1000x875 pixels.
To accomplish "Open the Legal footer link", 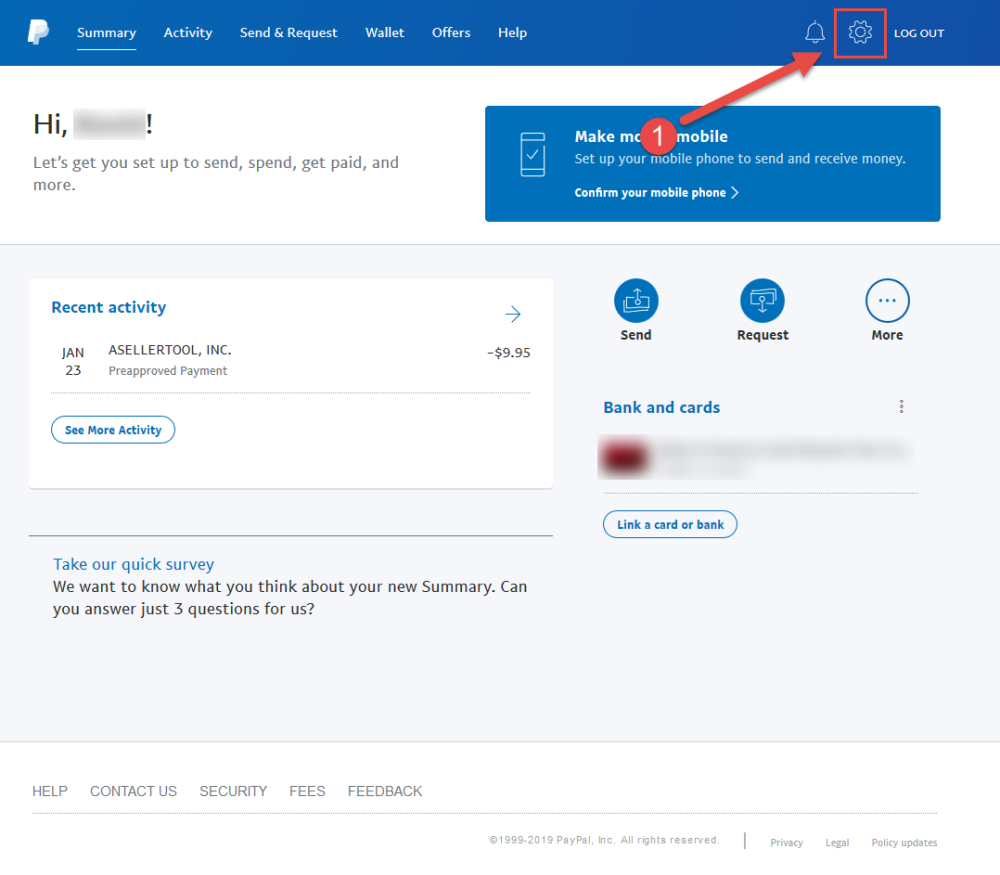I will pos(837,842).
